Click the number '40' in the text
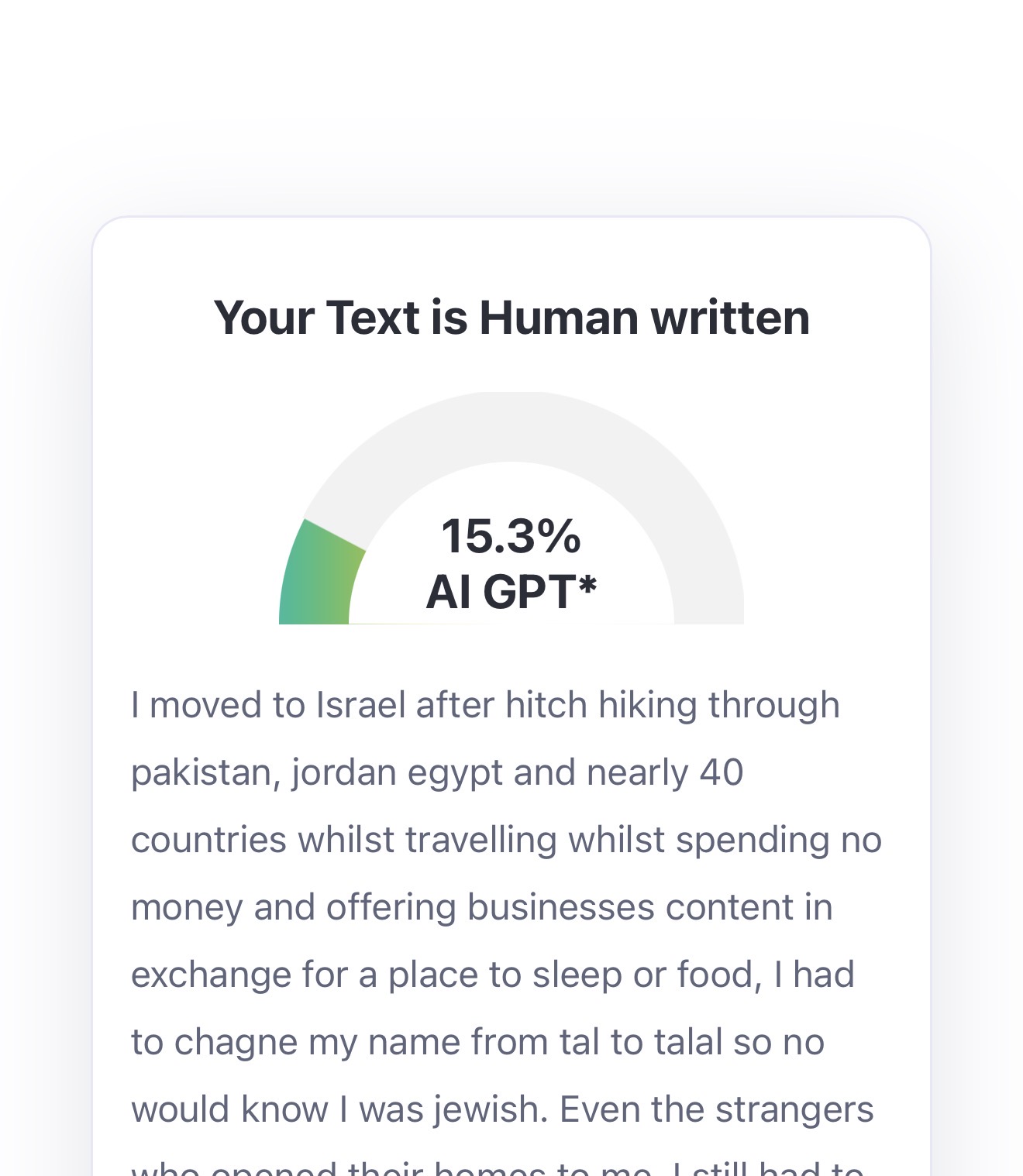 pos(721,772)
